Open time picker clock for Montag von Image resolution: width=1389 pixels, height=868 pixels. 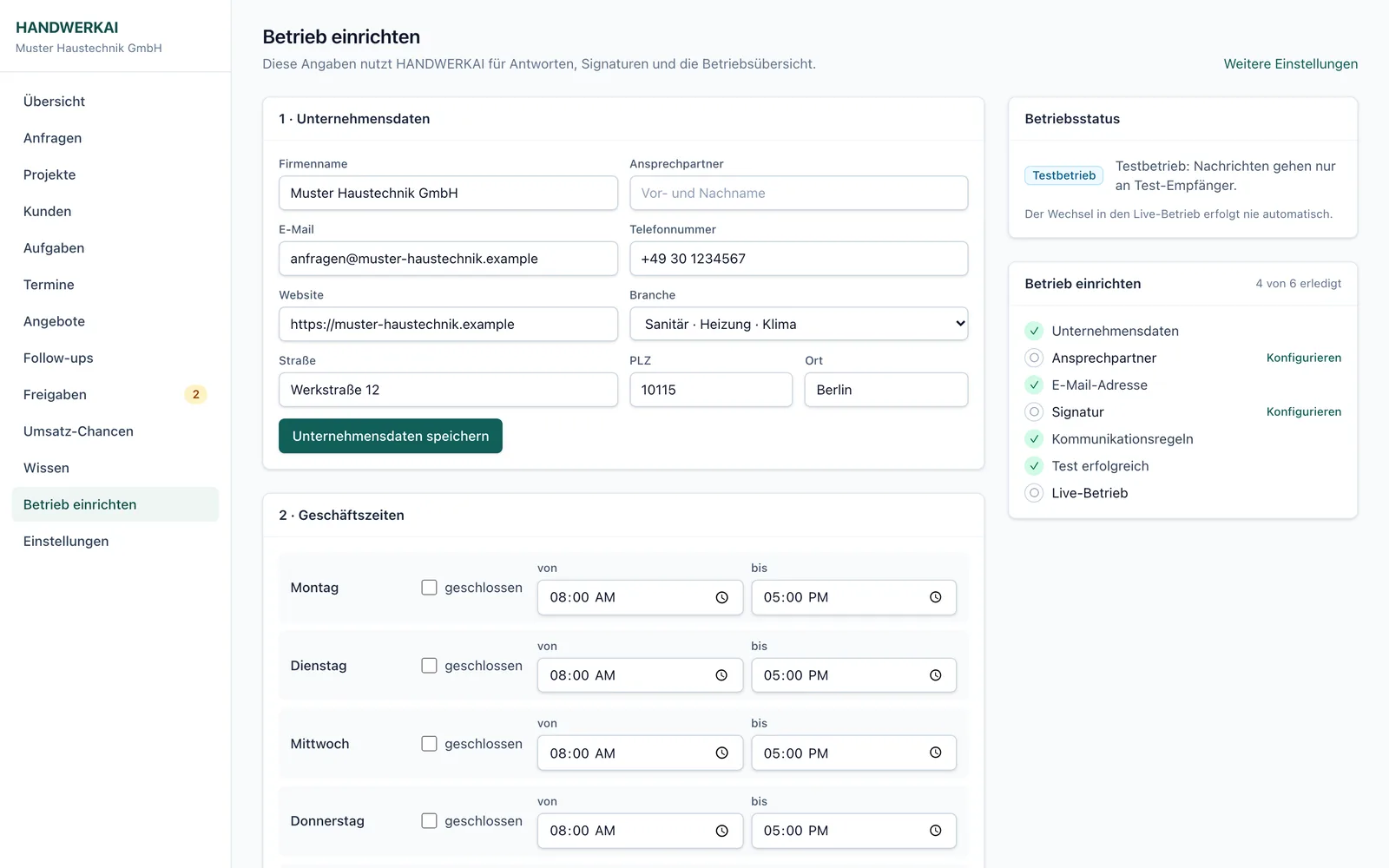(721, 597)
